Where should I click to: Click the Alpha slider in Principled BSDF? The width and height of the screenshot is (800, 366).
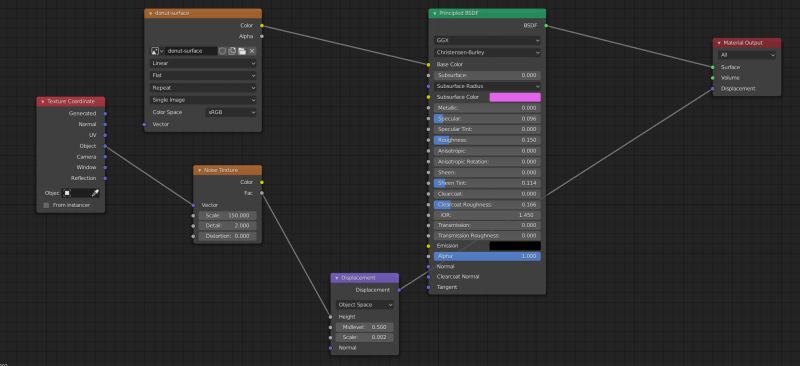487,256
